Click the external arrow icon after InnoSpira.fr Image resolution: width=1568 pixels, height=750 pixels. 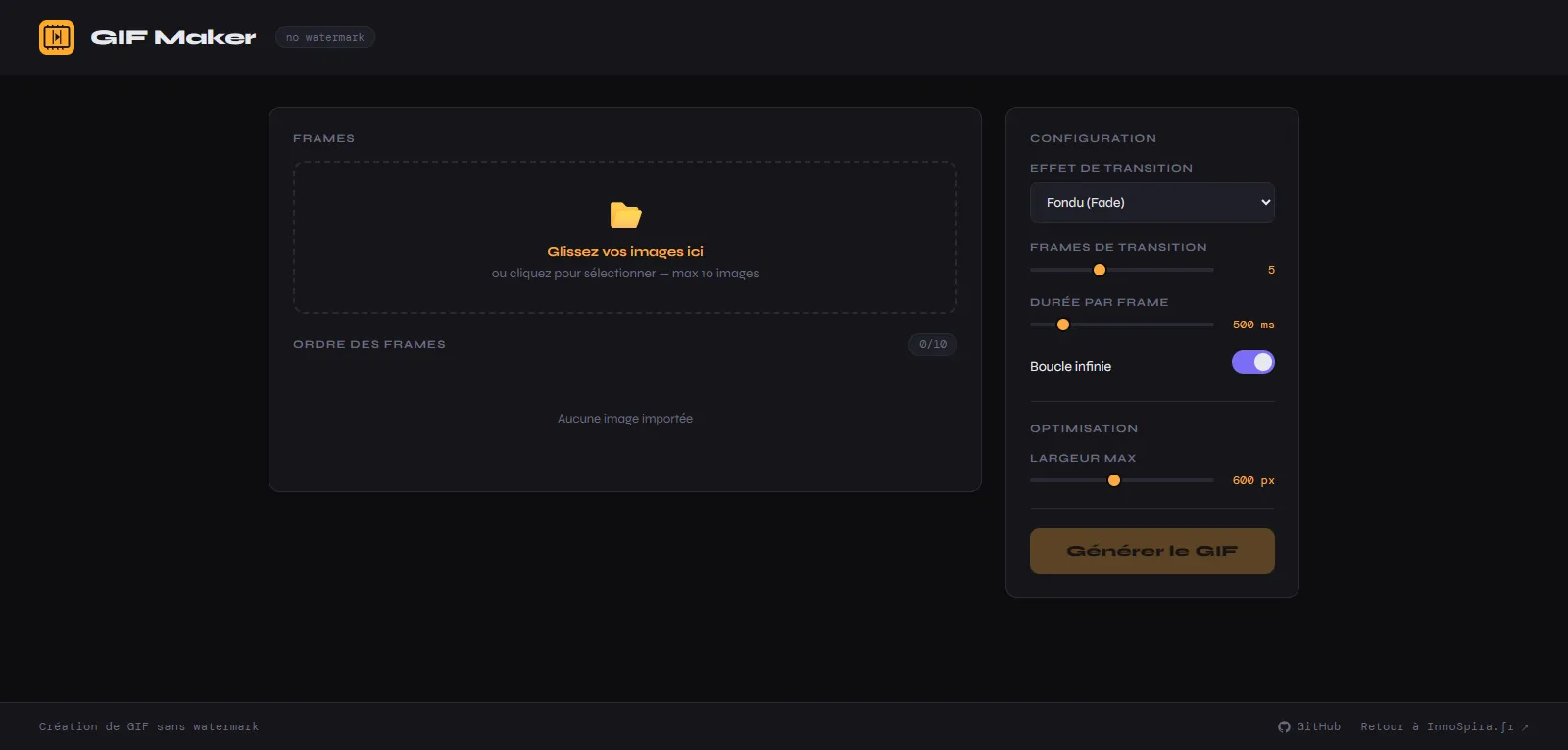pyautogui.click(x=1525, y=727)
